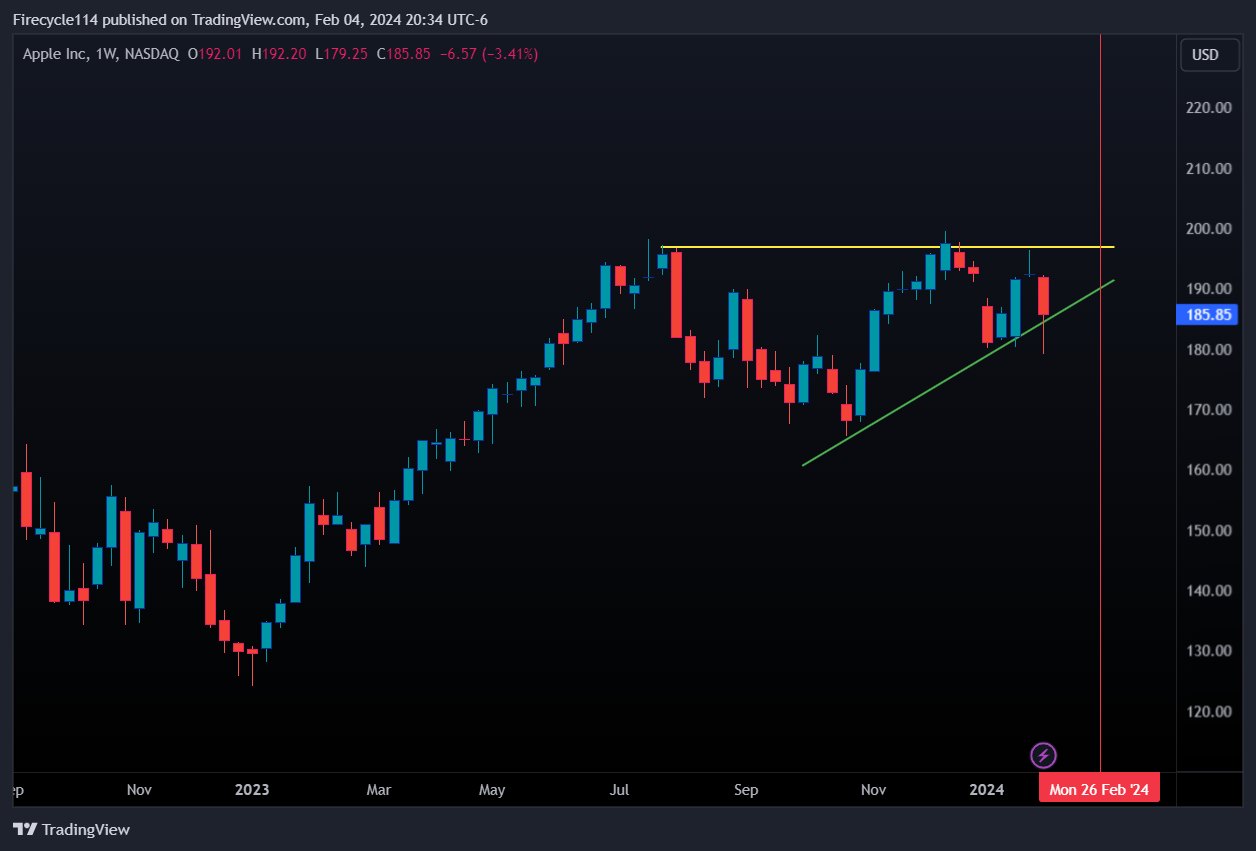
Task: Click the Nov label left of 2023
Action: 139,789
